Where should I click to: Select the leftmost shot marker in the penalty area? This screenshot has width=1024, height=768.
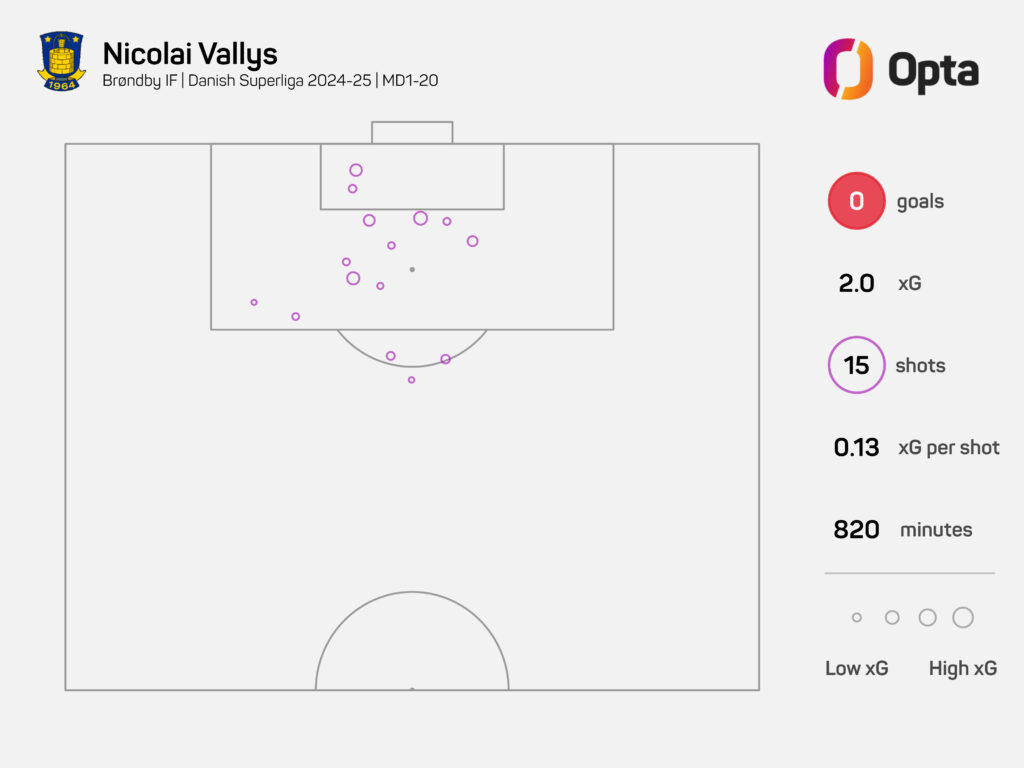click(x=254, y=302)
